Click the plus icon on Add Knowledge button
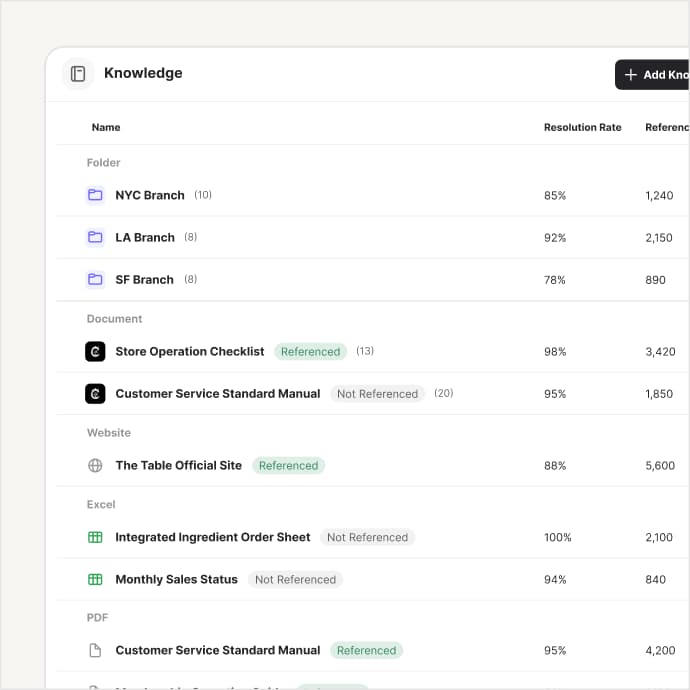The image size is (690, 690). [x=631, y=75]
